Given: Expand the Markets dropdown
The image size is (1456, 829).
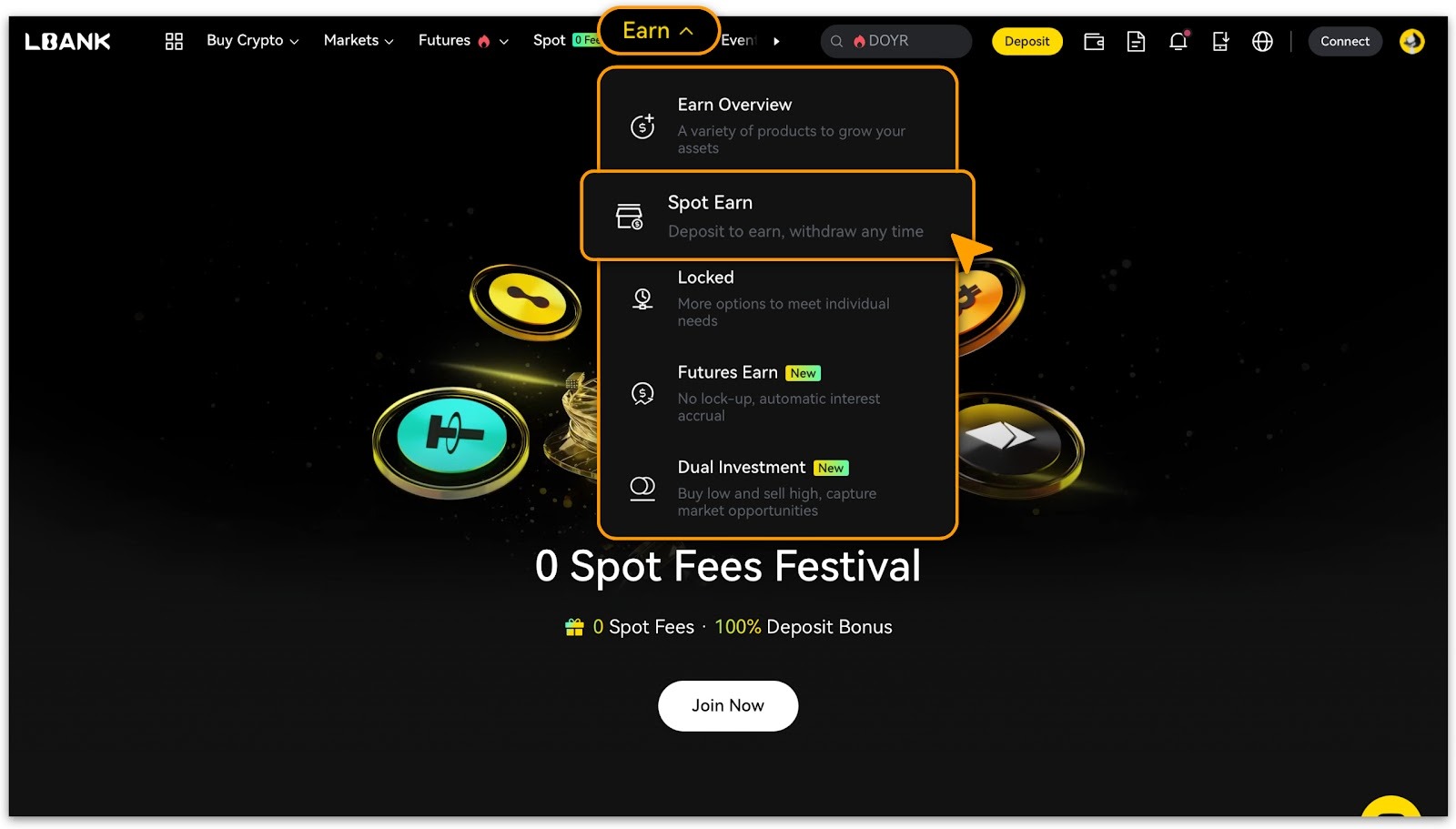Looking at the screenshot, I should pyautogui.click(x=359, y=41).
